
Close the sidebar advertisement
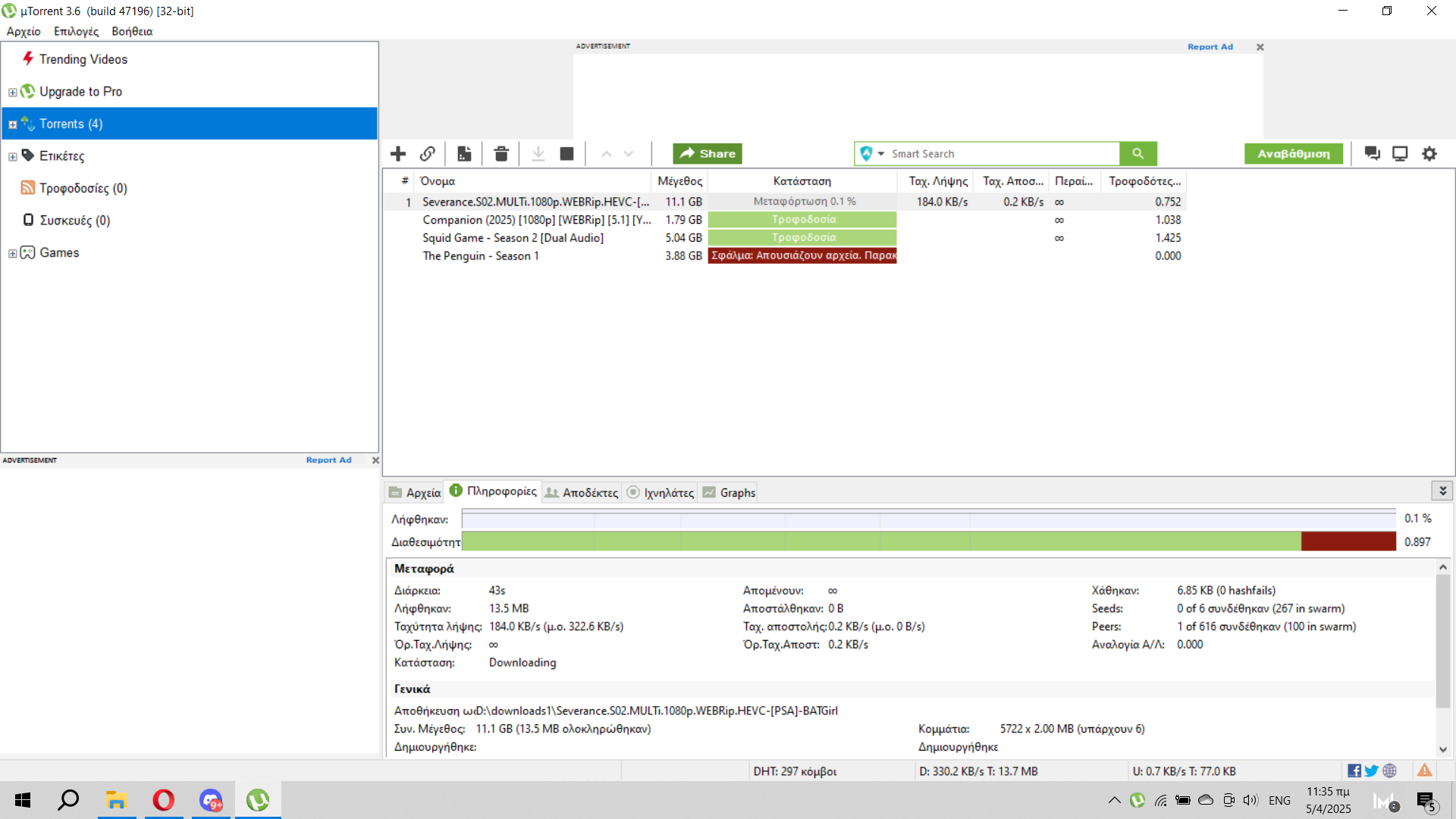(x=375, y=460)
